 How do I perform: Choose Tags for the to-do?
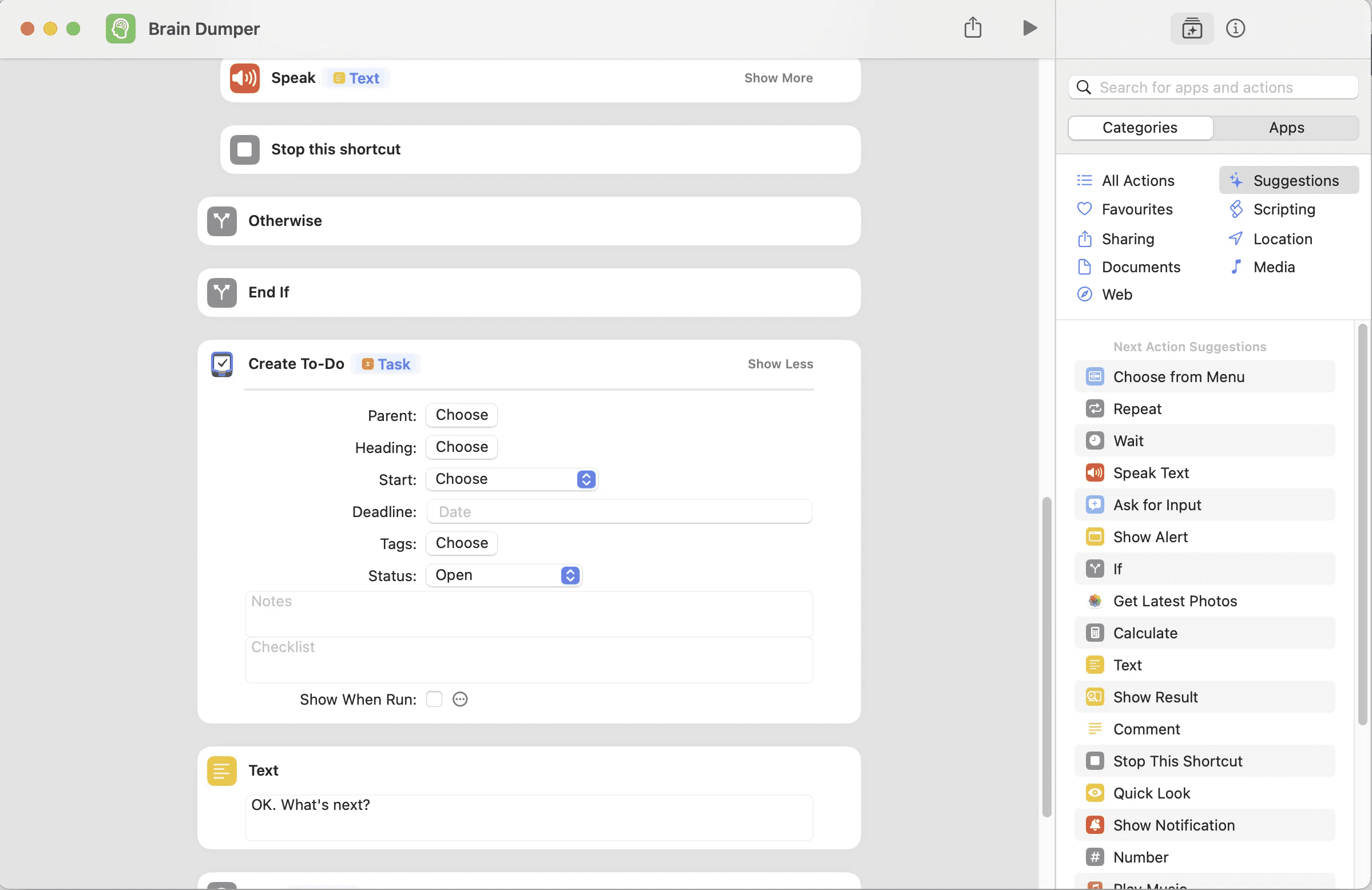click(461, 543)
